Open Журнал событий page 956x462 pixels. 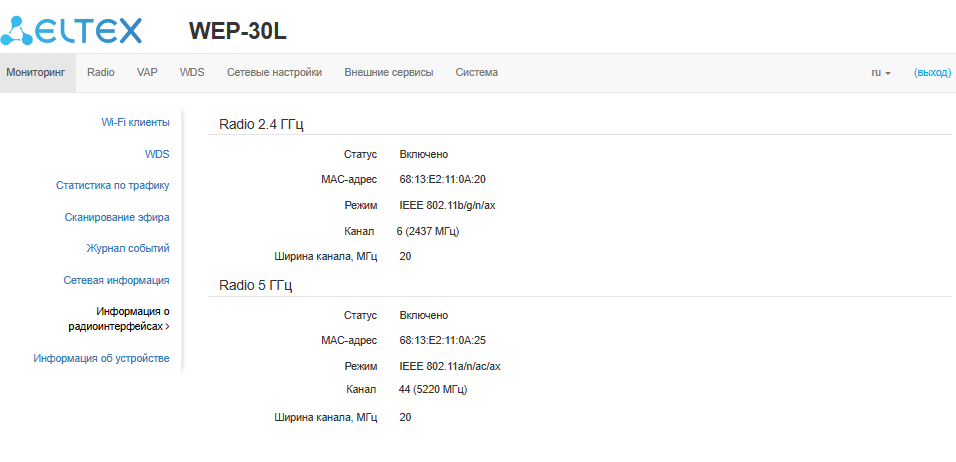point(128,248)
